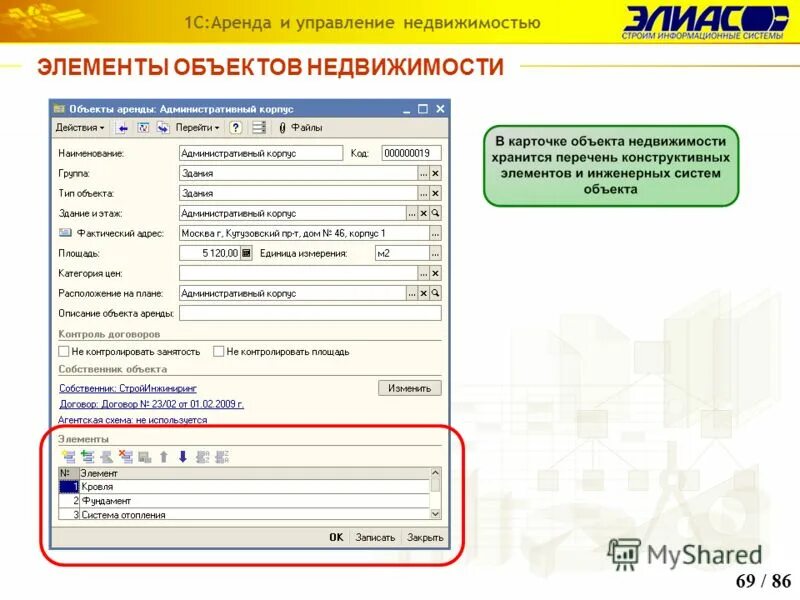
Task: Add copied element with green plus icon
Action: pyautogui.click(x=88, y=457)
